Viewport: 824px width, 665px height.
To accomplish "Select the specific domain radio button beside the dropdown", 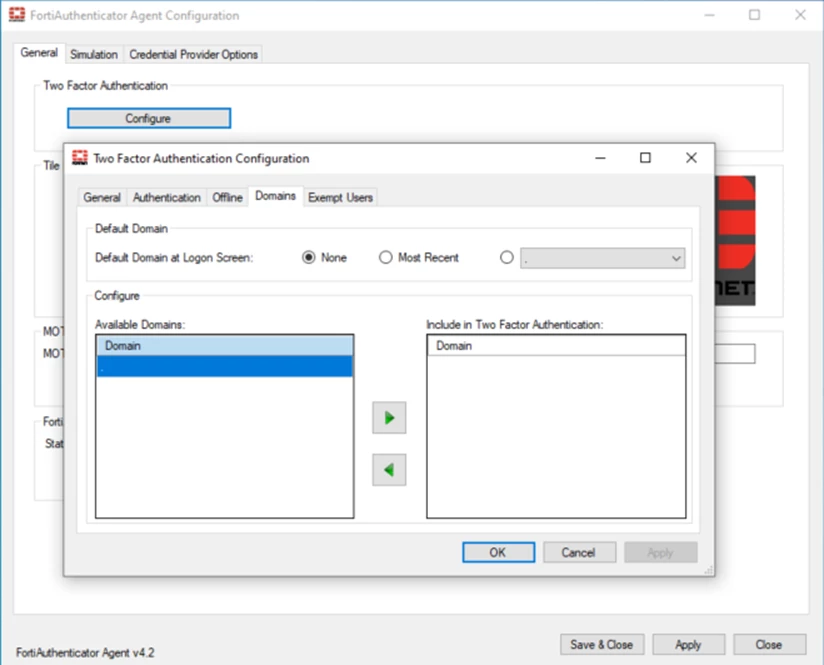I will pyautogui.click(x=507, y=258).
